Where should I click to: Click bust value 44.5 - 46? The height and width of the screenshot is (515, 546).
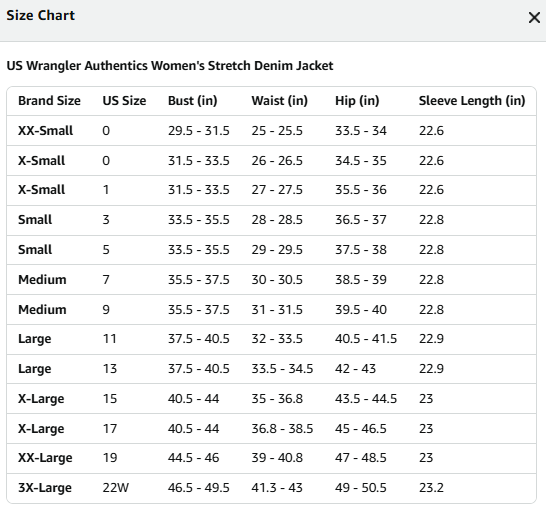[193, 458]
